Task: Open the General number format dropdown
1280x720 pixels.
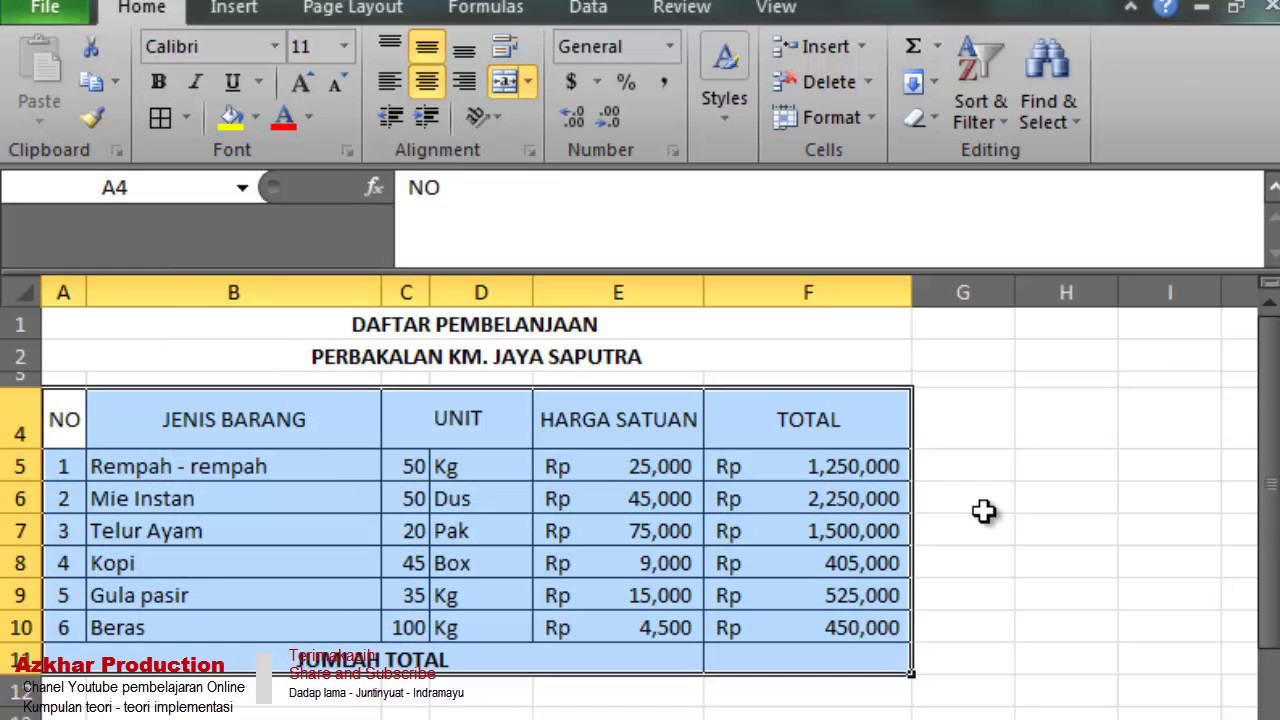Action: pyautogui.click(x=669, y=47)
